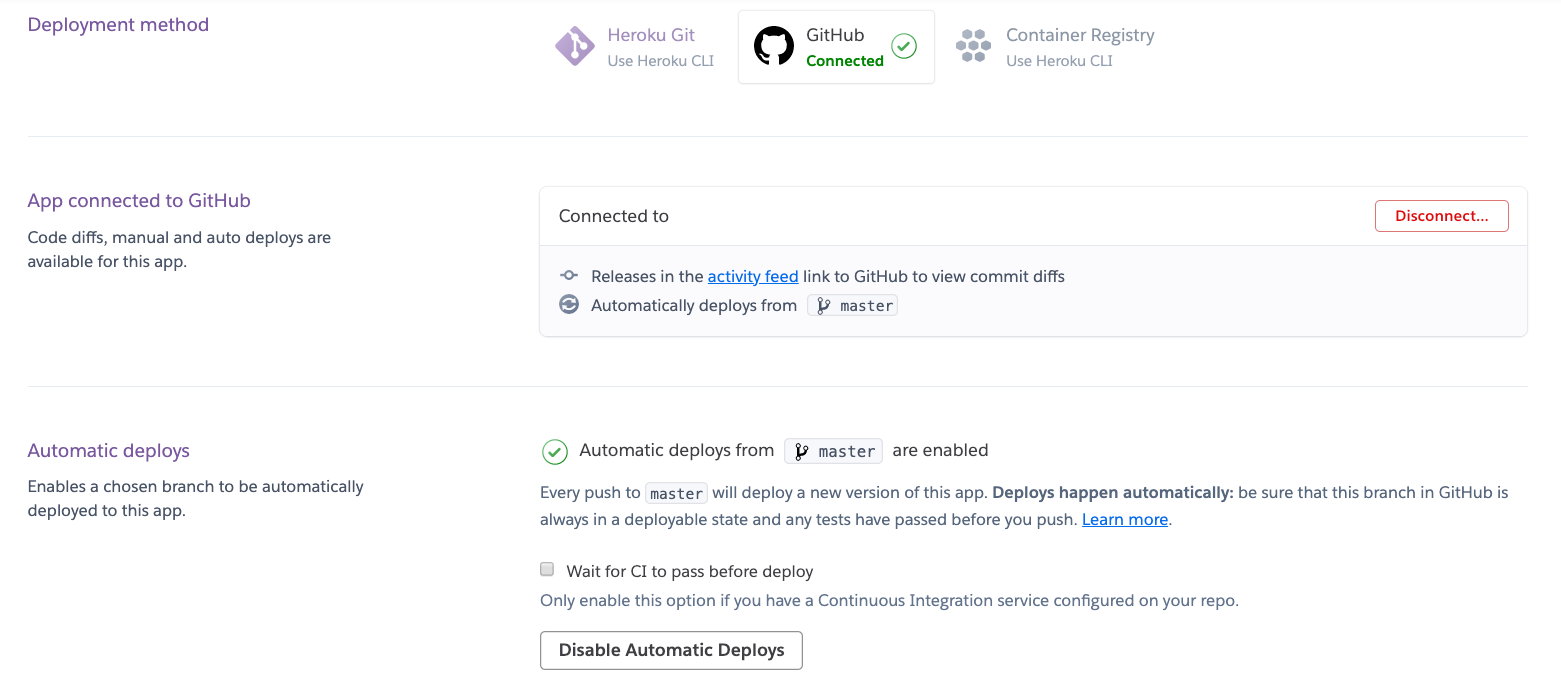The width and height of the screenshot is (1561, 686).
Task: Click Disable Automatic Deploys button
Action: (x=671, y=650)
